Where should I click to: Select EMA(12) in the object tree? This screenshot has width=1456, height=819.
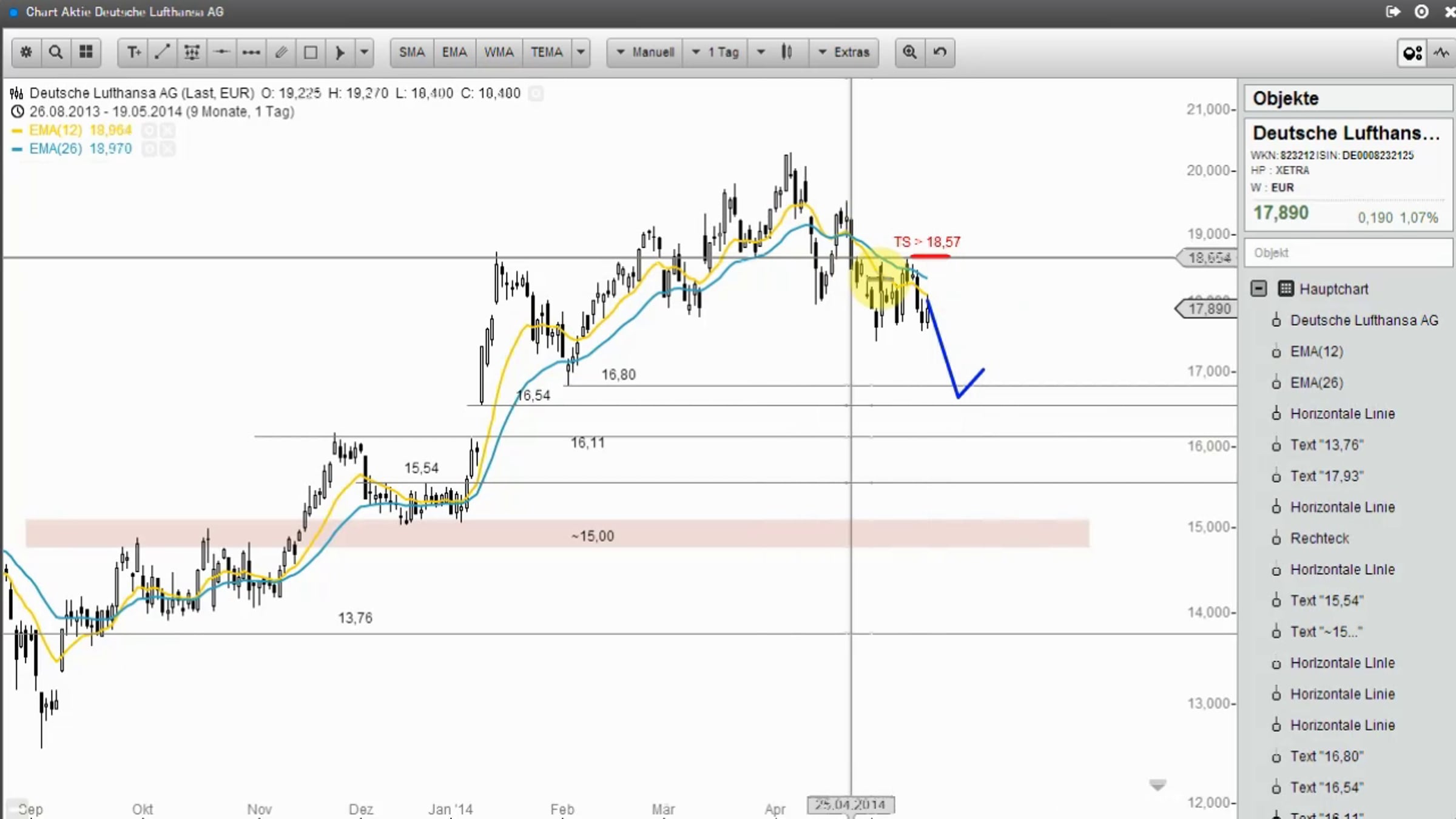[x=1316, y=351]
